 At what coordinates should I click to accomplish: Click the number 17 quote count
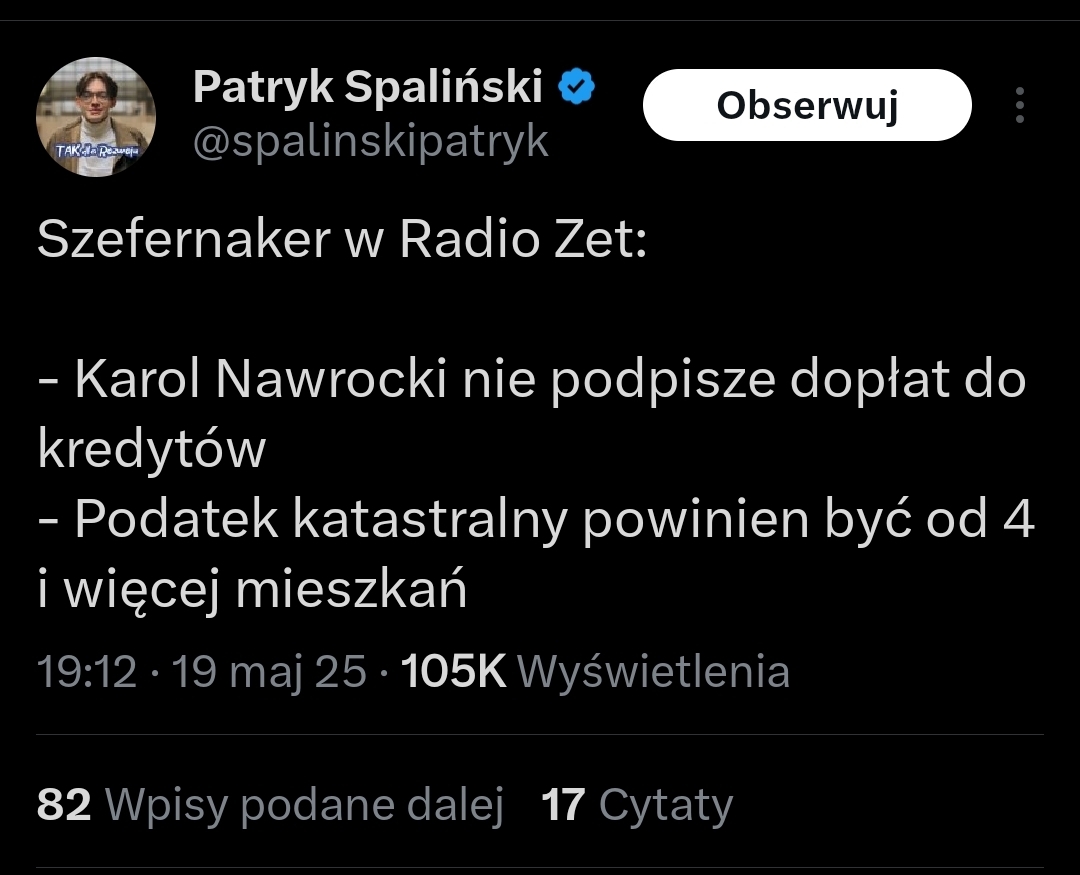563,805
